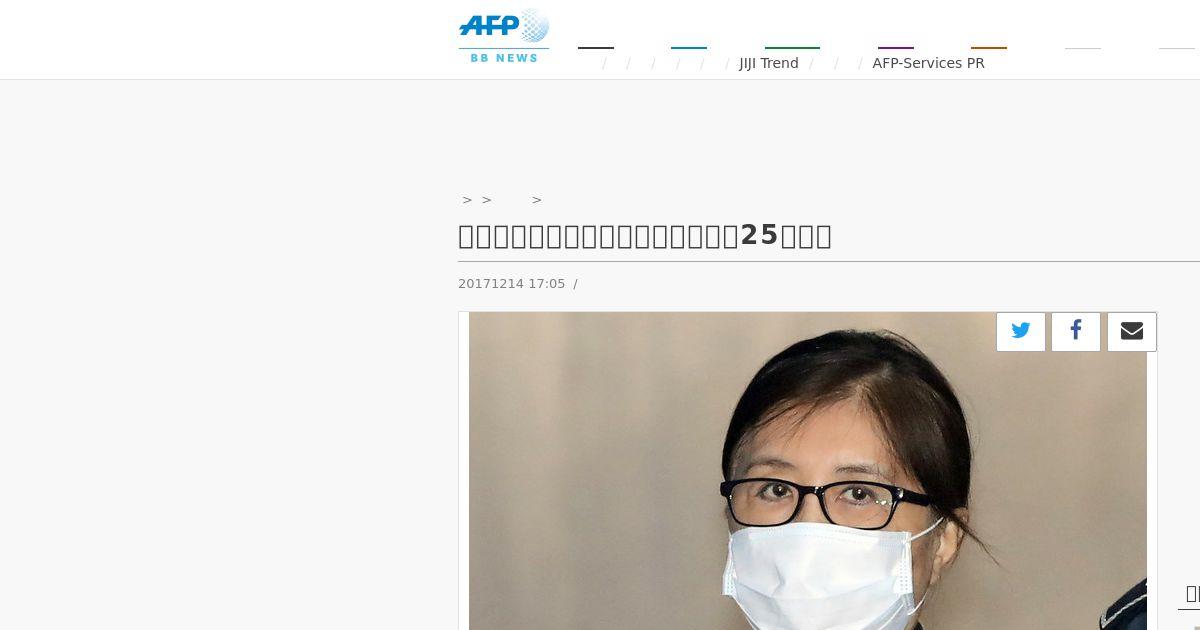Image resolution: width=1200 pixels, height=630 pixels.
Task: Send article using the envelope email icon
Action: click(x=1132, y=331)
